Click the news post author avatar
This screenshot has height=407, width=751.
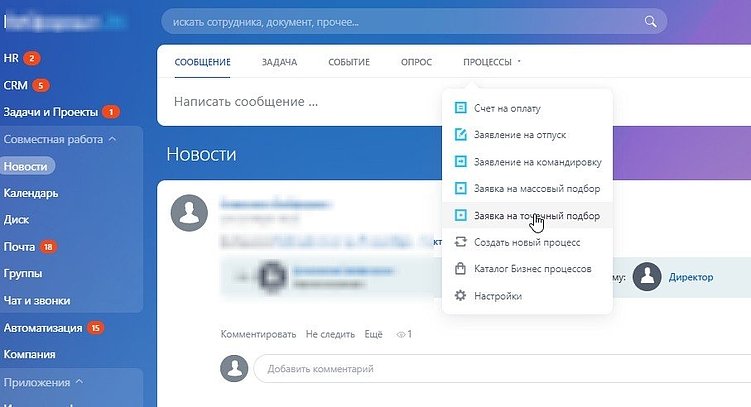[189, 213]
